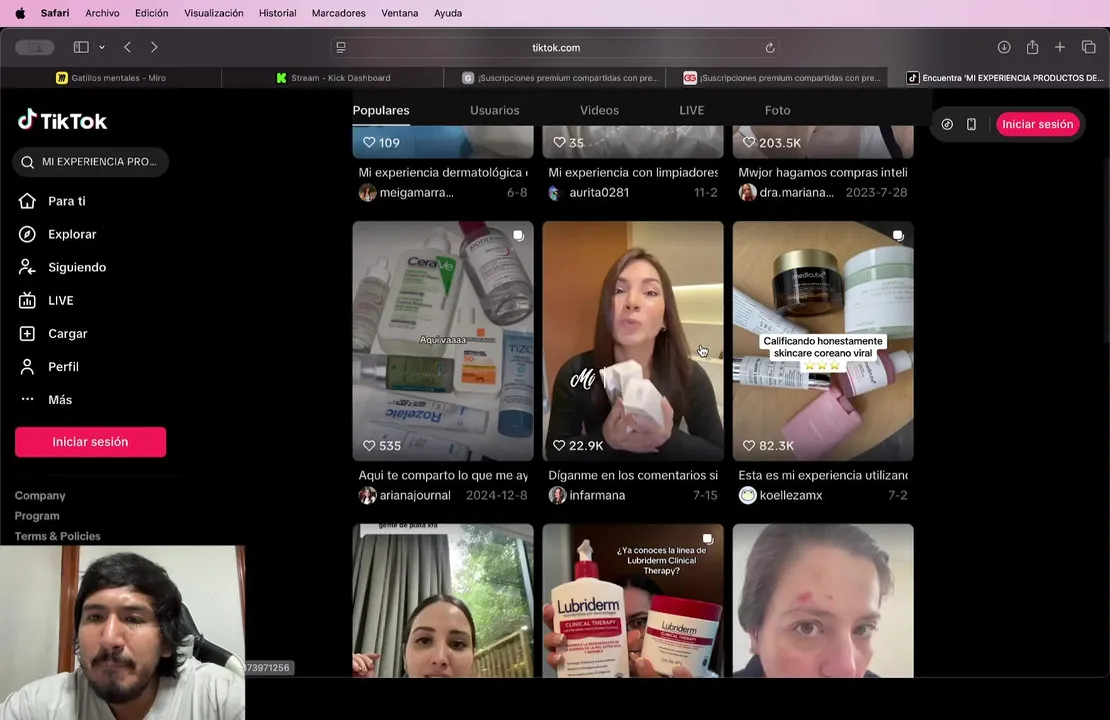Open the CeraVe products video thumbnail
Image resolution: width=1110 pixels, height=720 pixels.
443,341
